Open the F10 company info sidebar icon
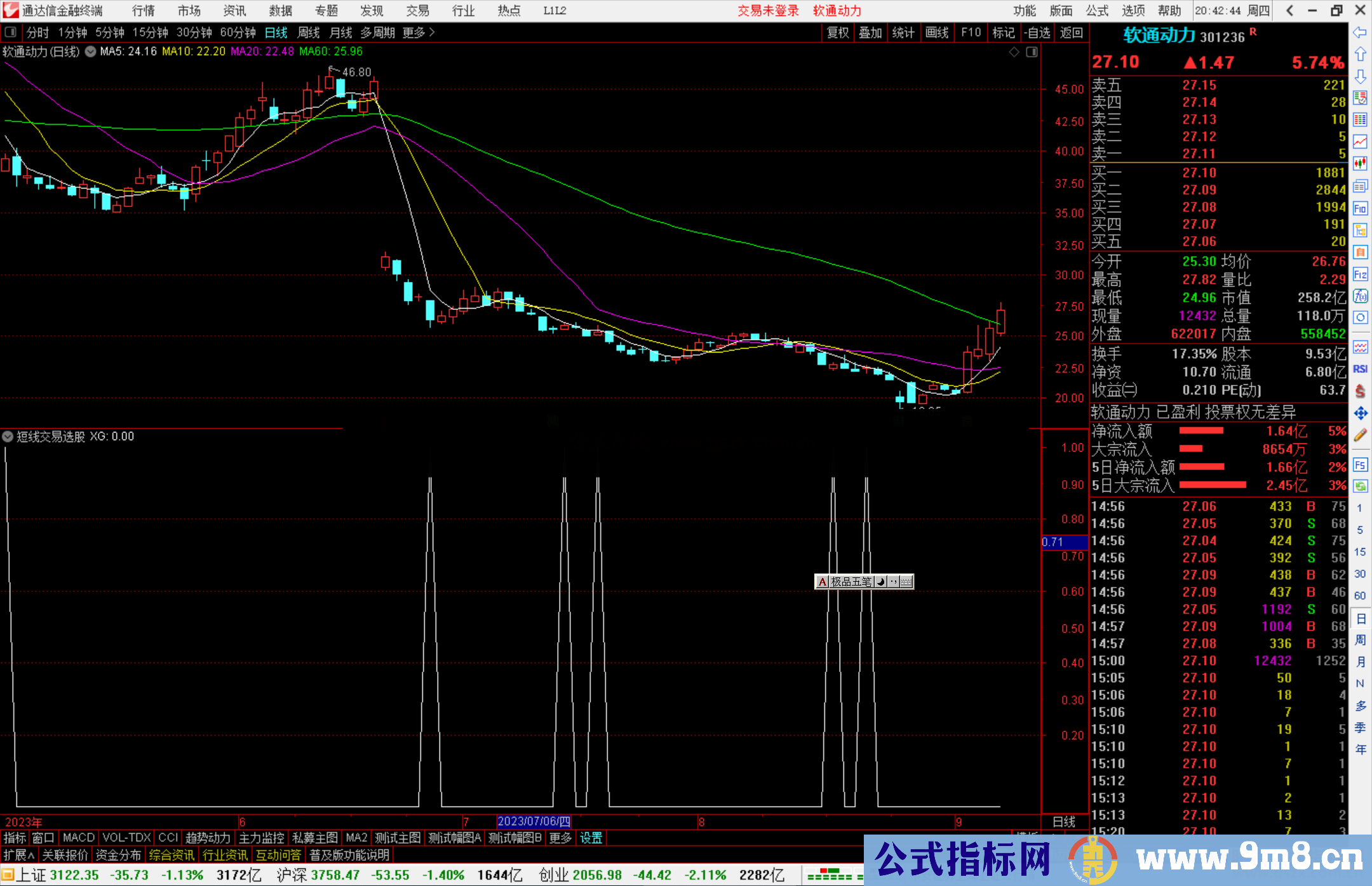Screen dimensions: 1372x886 tap(1360, 208)
